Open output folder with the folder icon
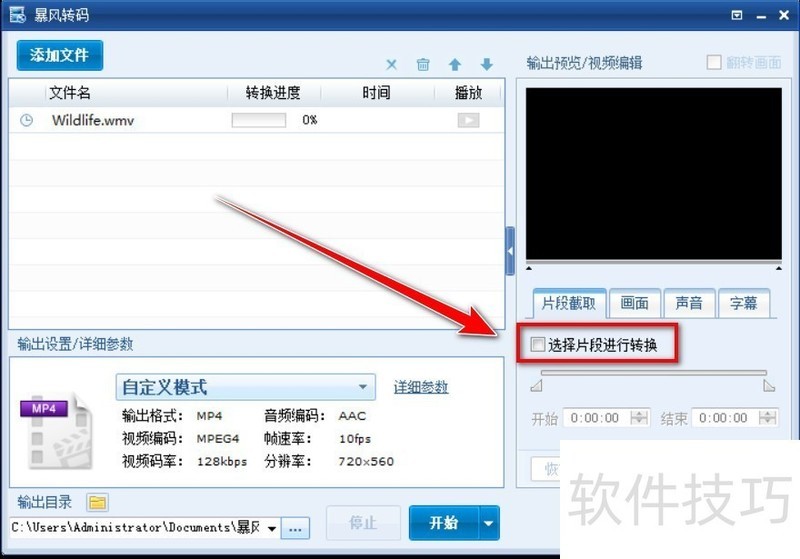 (97, 503)
